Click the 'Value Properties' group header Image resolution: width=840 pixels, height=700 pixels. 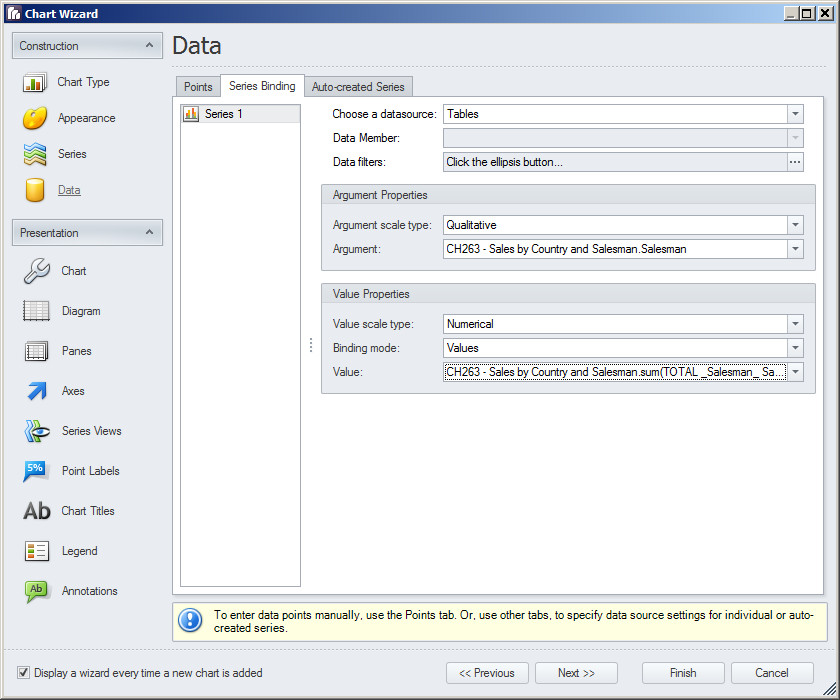(568, 294)
